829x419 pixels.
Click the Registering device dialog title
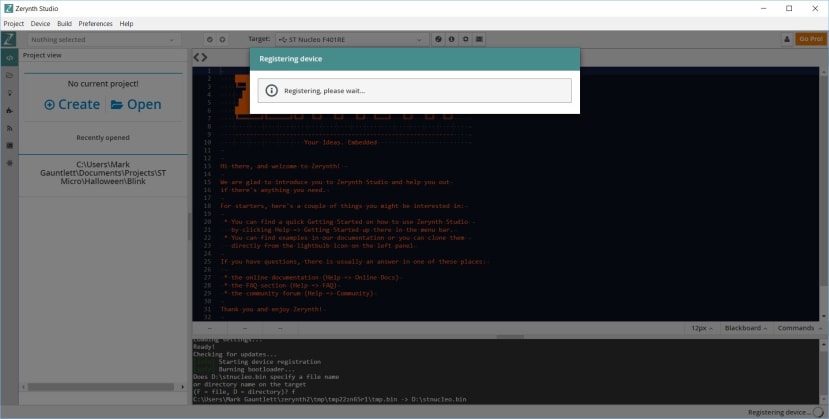pyautogui.click(x=290, y=59)
